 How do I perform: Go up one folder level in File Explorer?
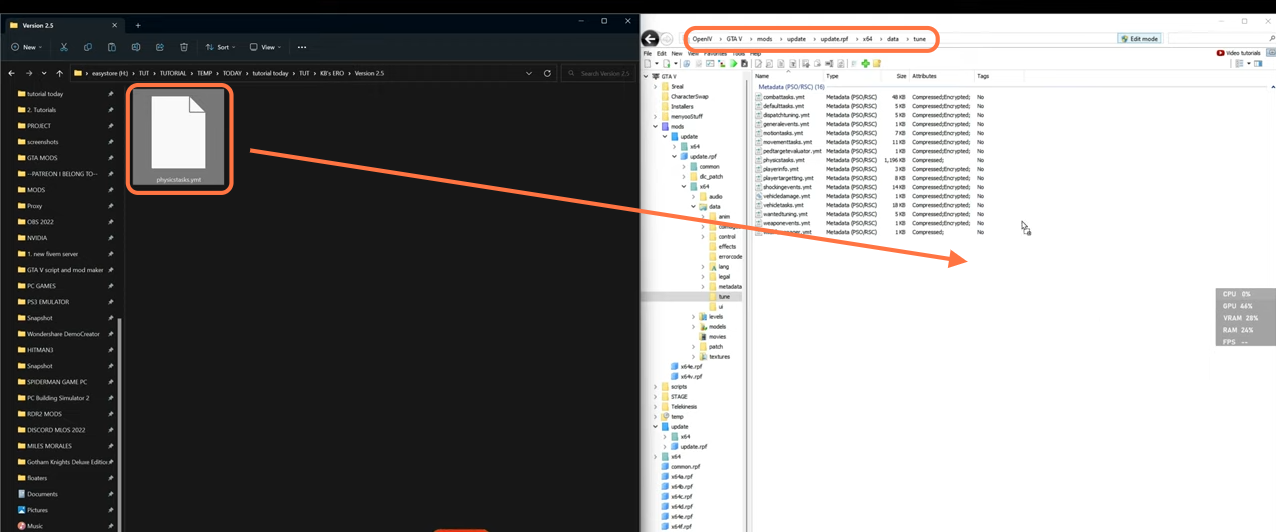point(59,73)
